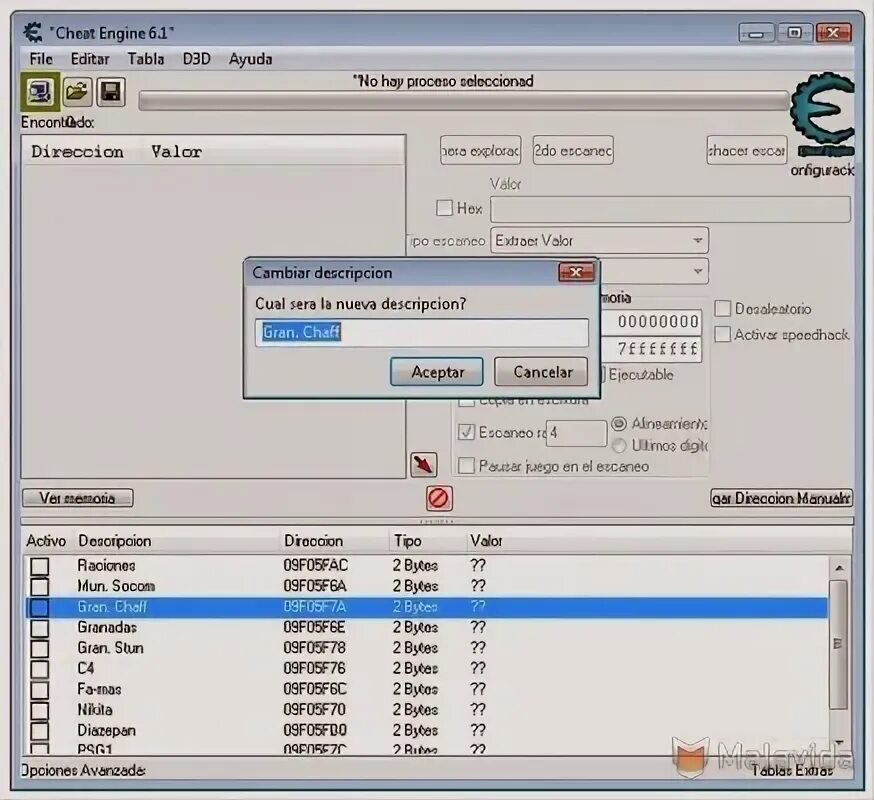Activate the Diazepan entry checkbox
874x800 pixels.
click(40, 731)
